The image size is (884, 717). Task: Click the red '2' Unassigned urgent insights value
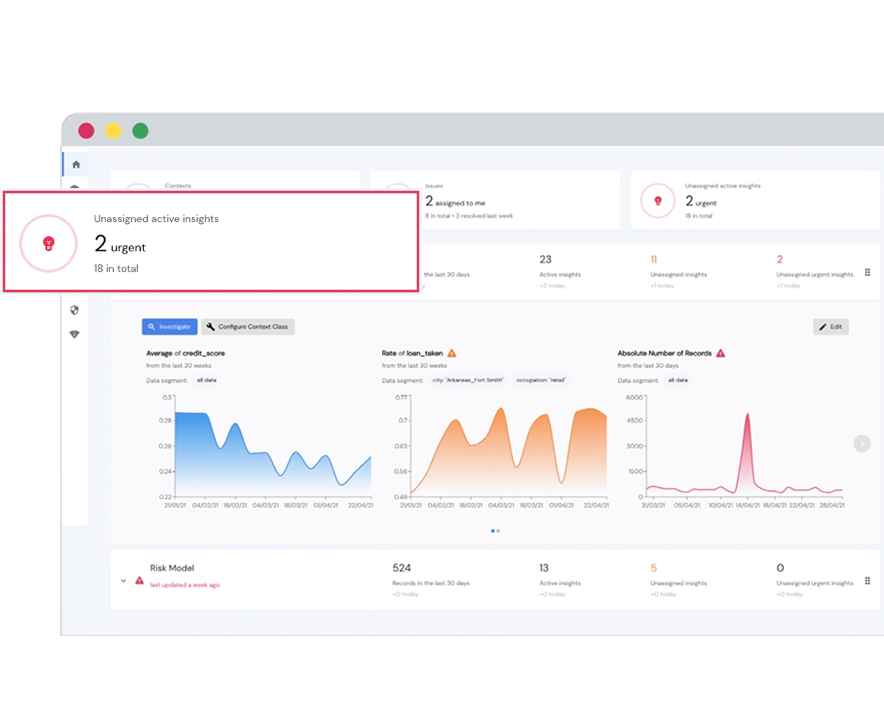click(780, 259)
